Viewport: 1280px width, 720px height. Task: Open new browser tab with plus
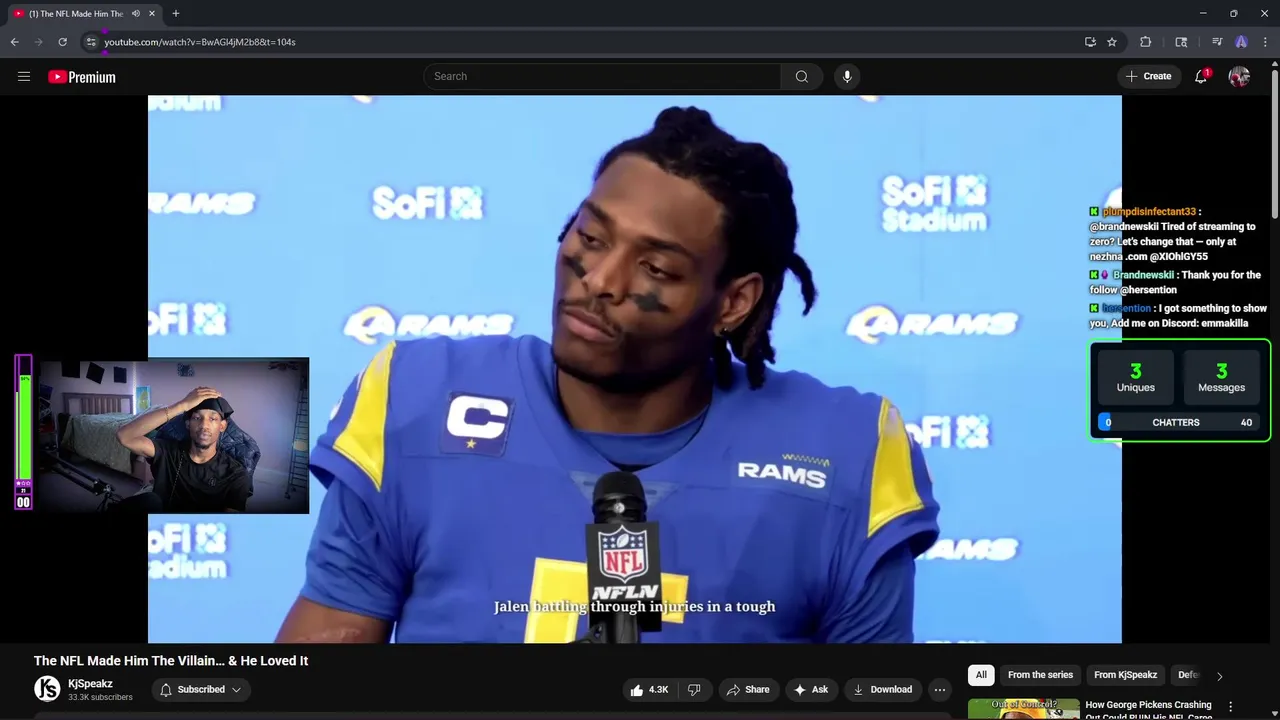[x=176, y=14]
